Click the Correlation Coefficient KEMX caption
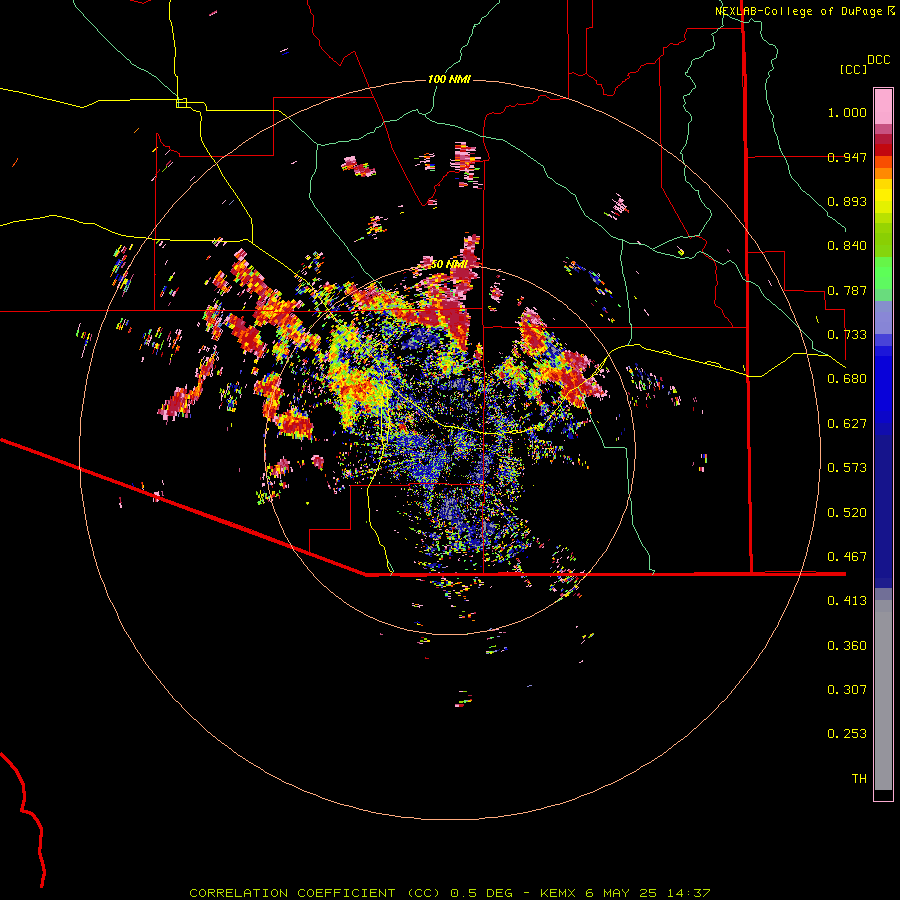 coord(450,893)
